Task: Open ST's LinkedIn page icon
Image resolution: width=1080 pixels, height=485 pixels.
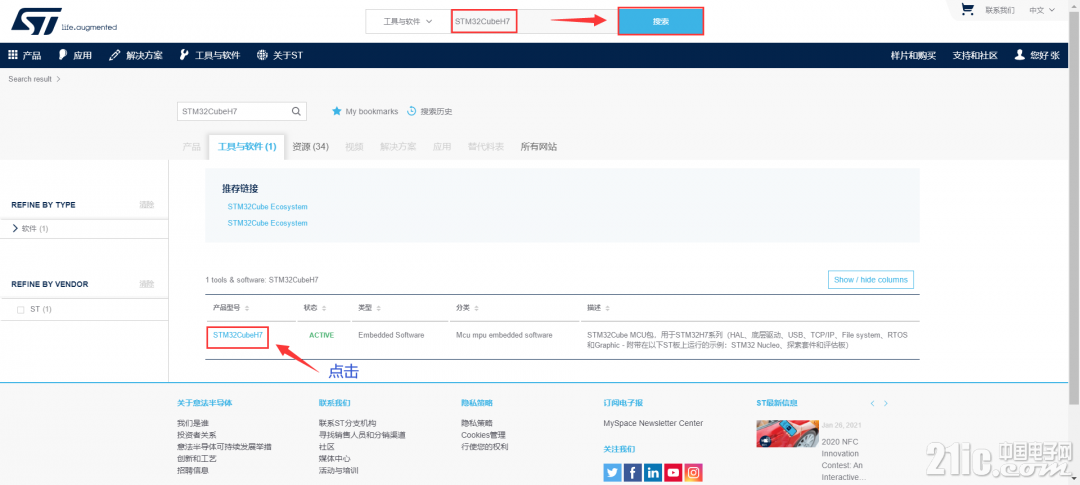Action: tap(653, 472)
